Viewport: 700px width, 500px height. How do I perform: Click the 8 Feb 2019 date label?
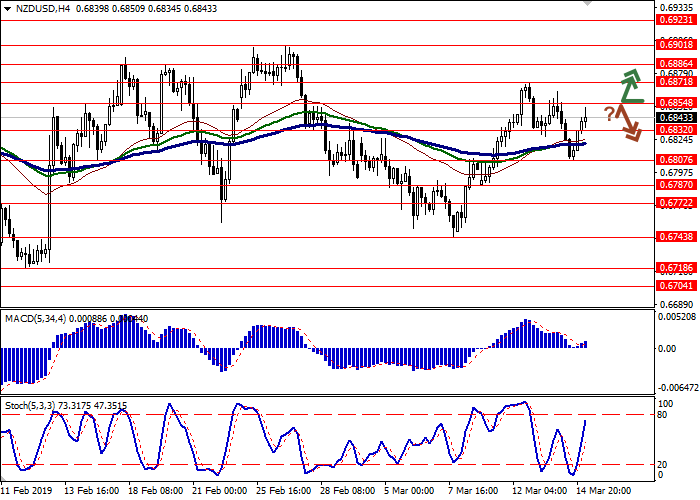24,491
